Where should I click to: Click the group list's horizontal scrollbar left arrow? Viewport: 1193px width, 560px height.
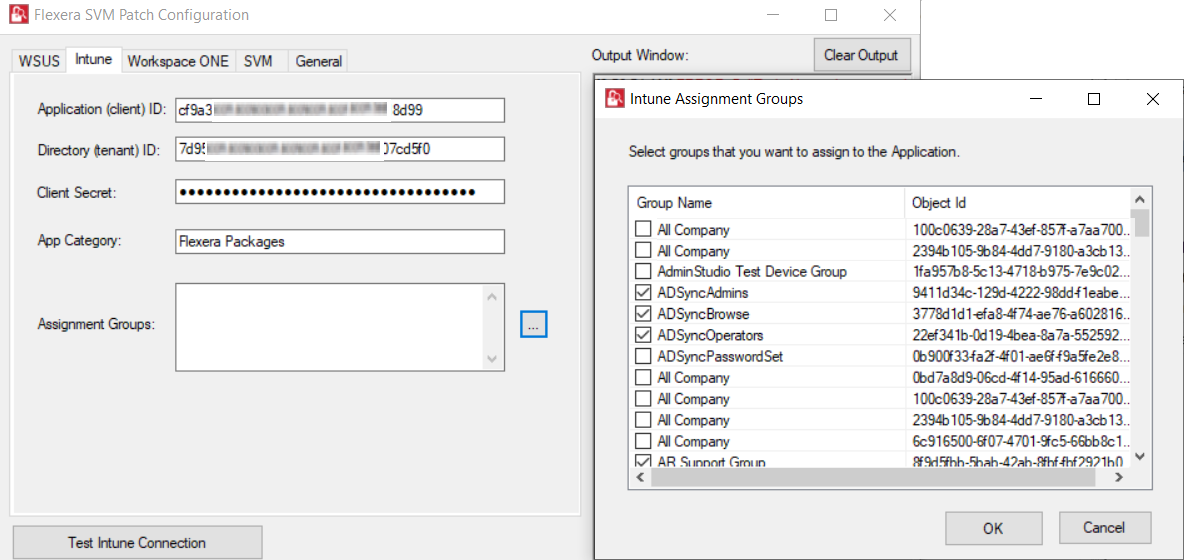(x=640, y=477)
